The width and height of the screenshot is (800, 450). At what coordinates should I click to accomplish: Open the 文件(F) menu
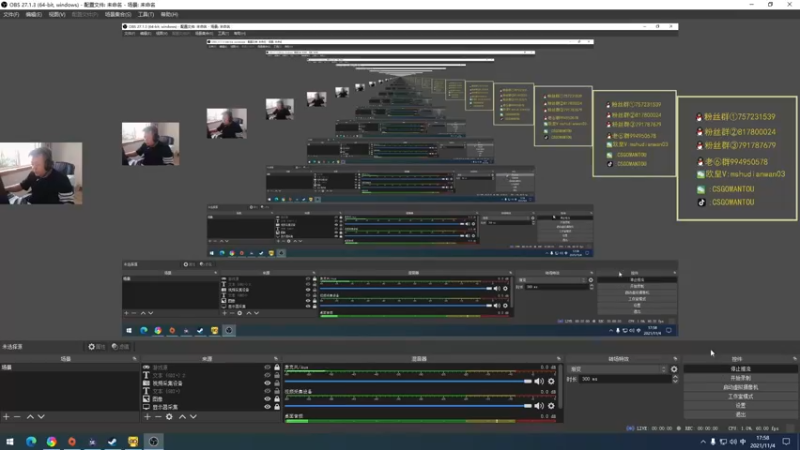(11, 14)
